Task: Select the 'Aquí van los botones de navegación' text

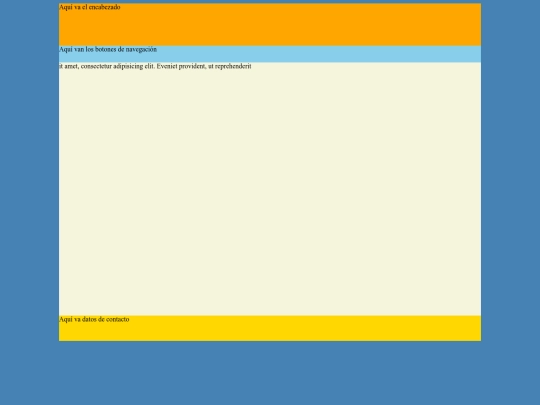Action: [108, 50]
